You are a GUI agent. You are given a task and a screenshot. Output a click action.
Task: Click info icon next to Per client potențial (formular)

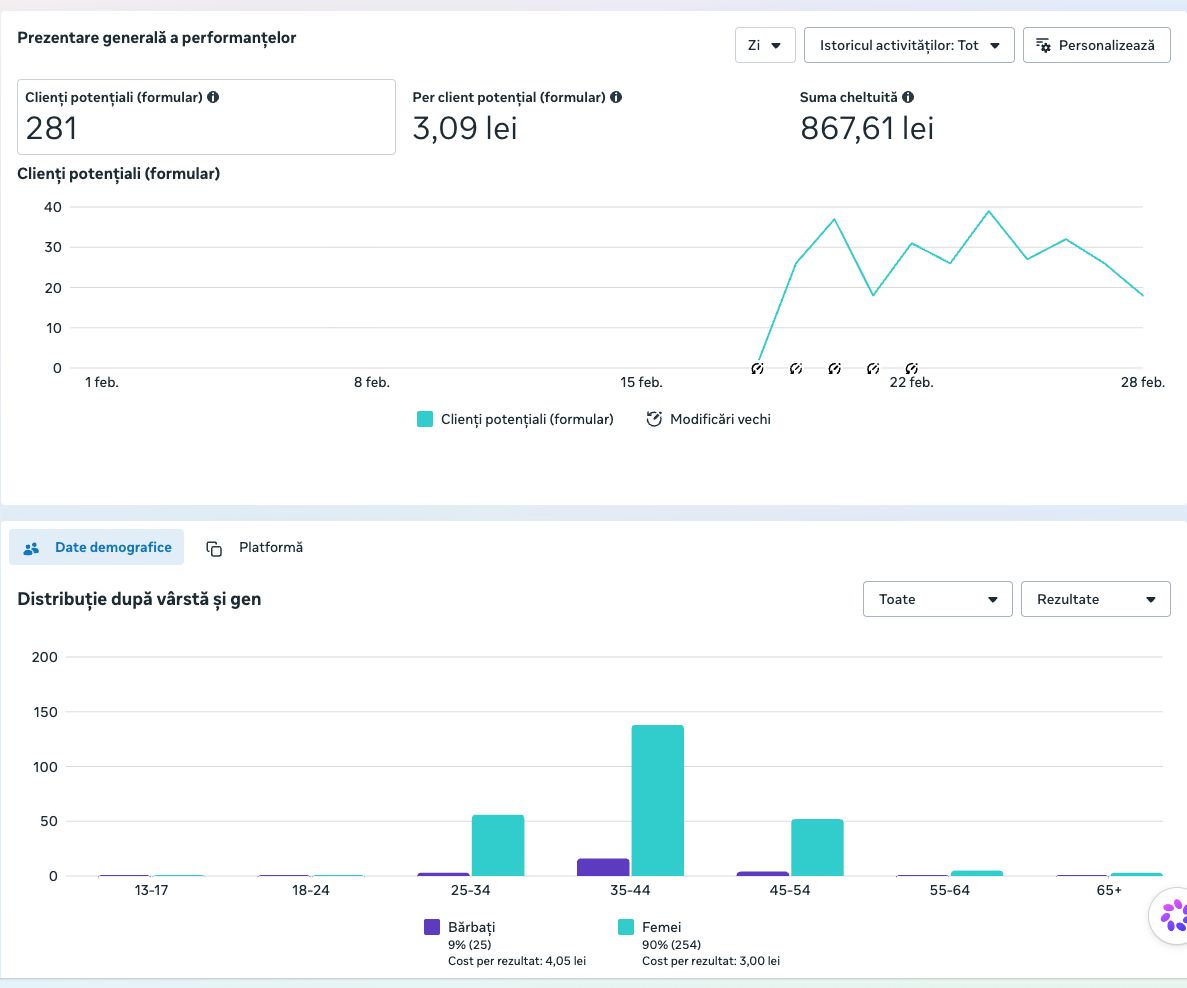(x=616, y=97)
